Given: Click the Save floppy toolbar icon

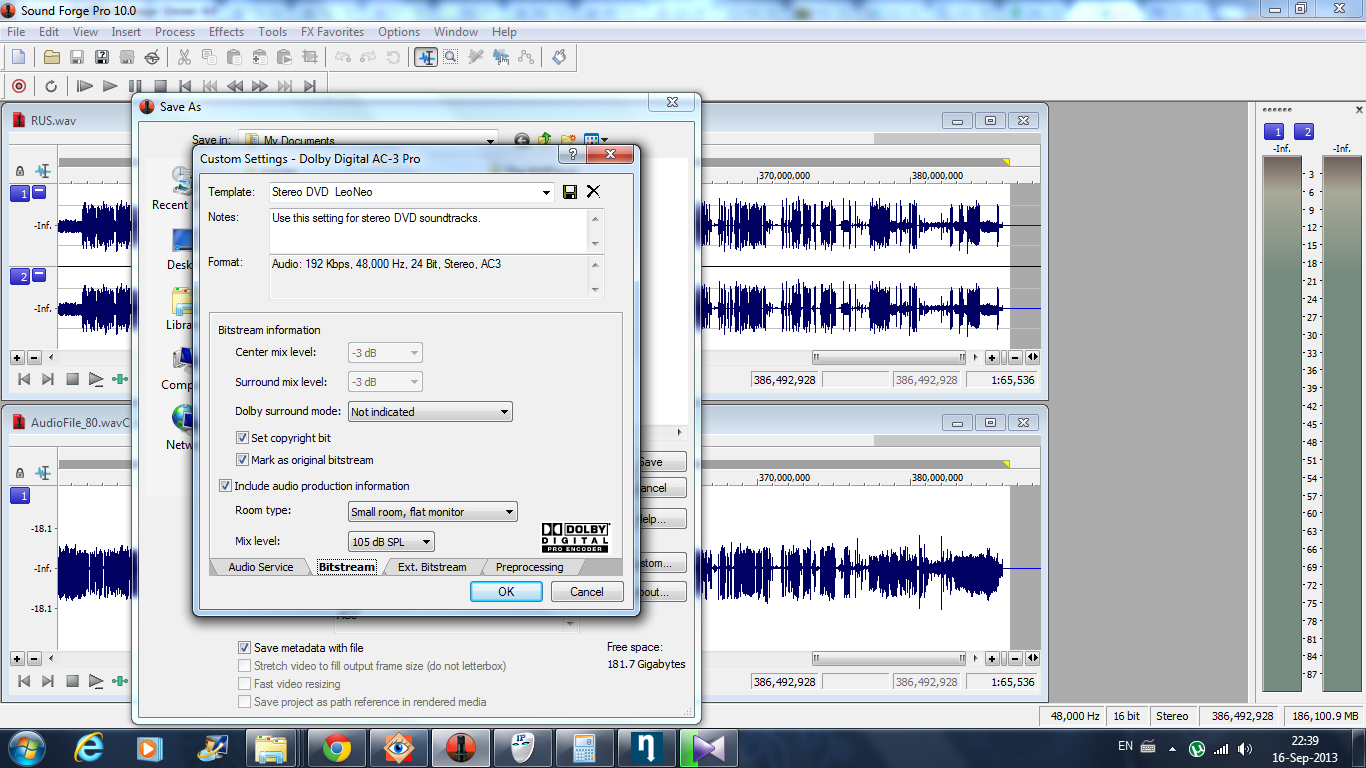Looking at the screenshot, I should pyautogui.click(x=77, y=57).
